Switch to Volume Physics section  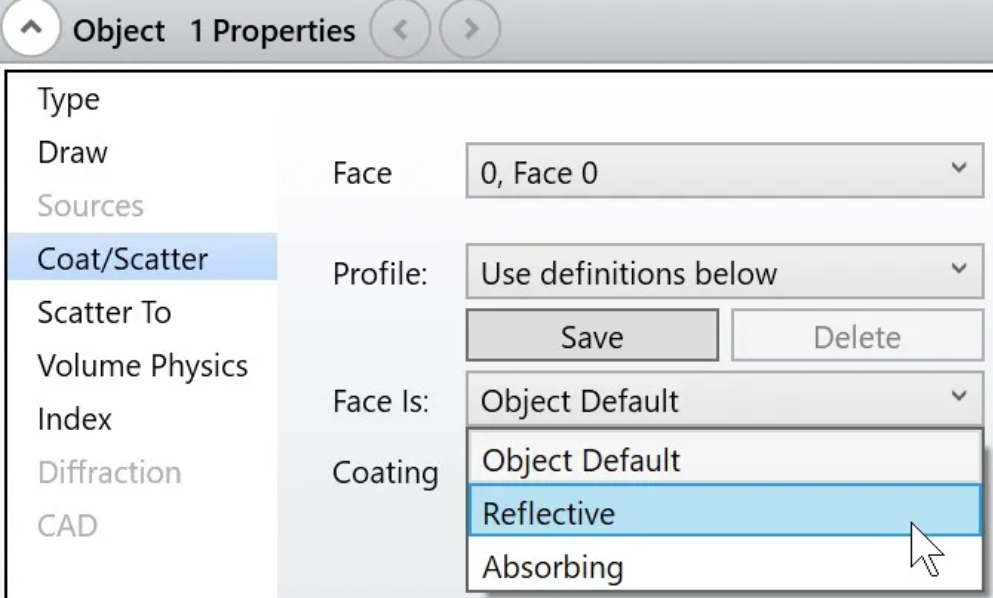tap(142, 366)
